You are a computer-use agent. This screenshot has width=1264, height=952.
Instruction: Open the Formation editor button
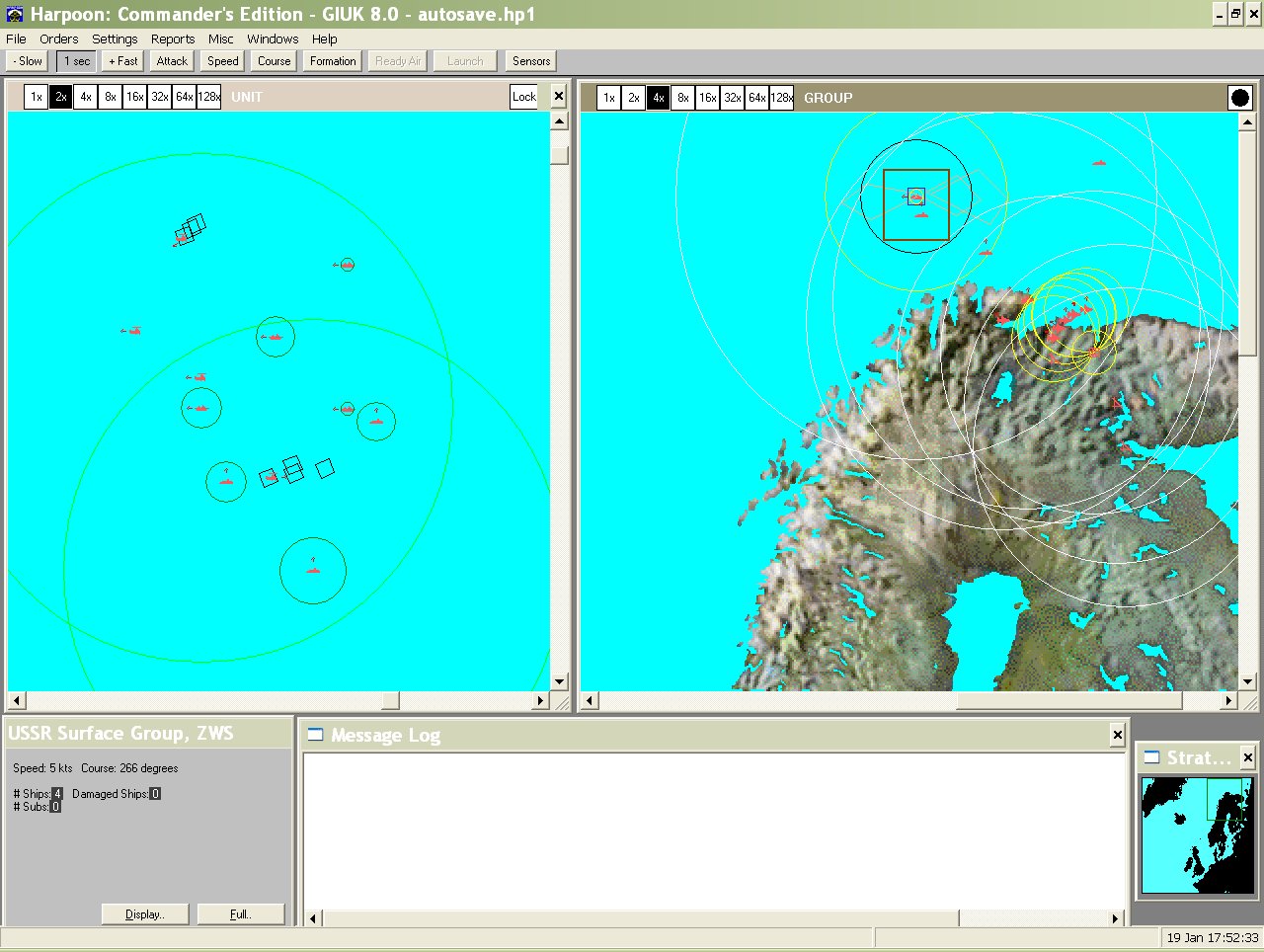tap(333, 61)
